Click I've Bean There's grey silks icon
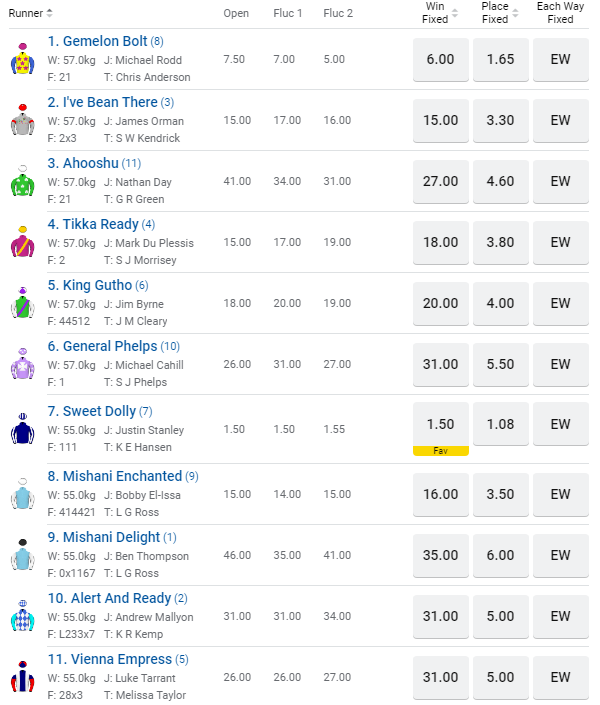The width and height of the screenshot is (600, 705). (22, 121)
